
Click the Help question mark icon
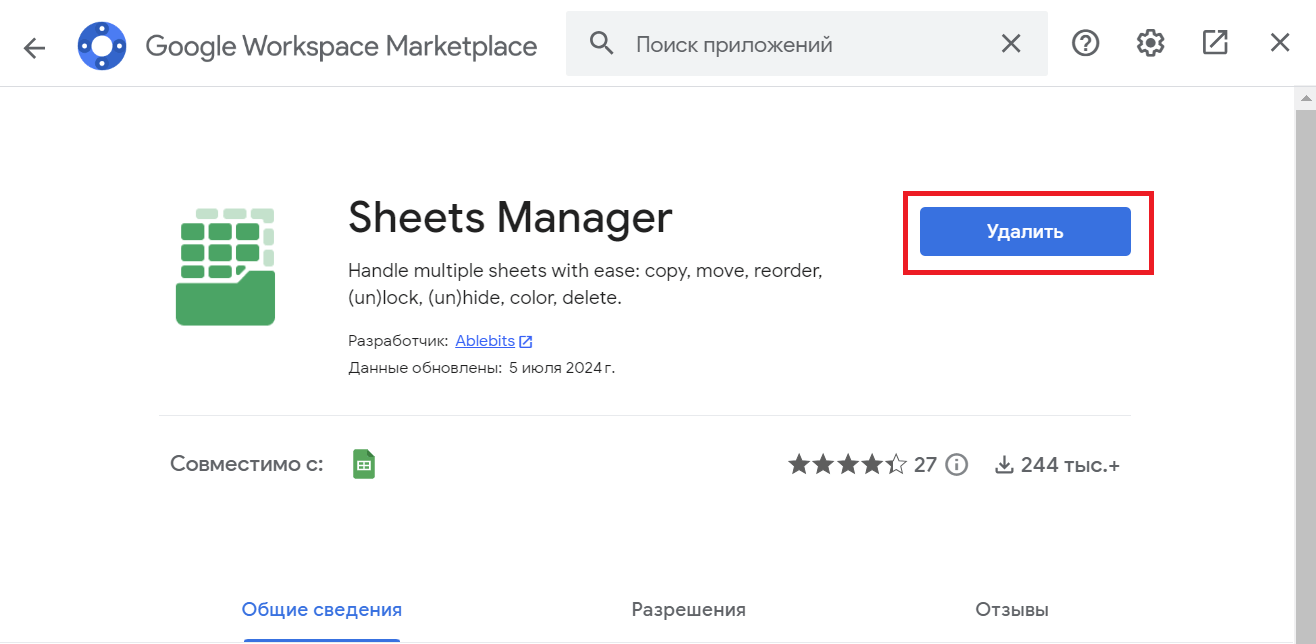coord(1085,43)
